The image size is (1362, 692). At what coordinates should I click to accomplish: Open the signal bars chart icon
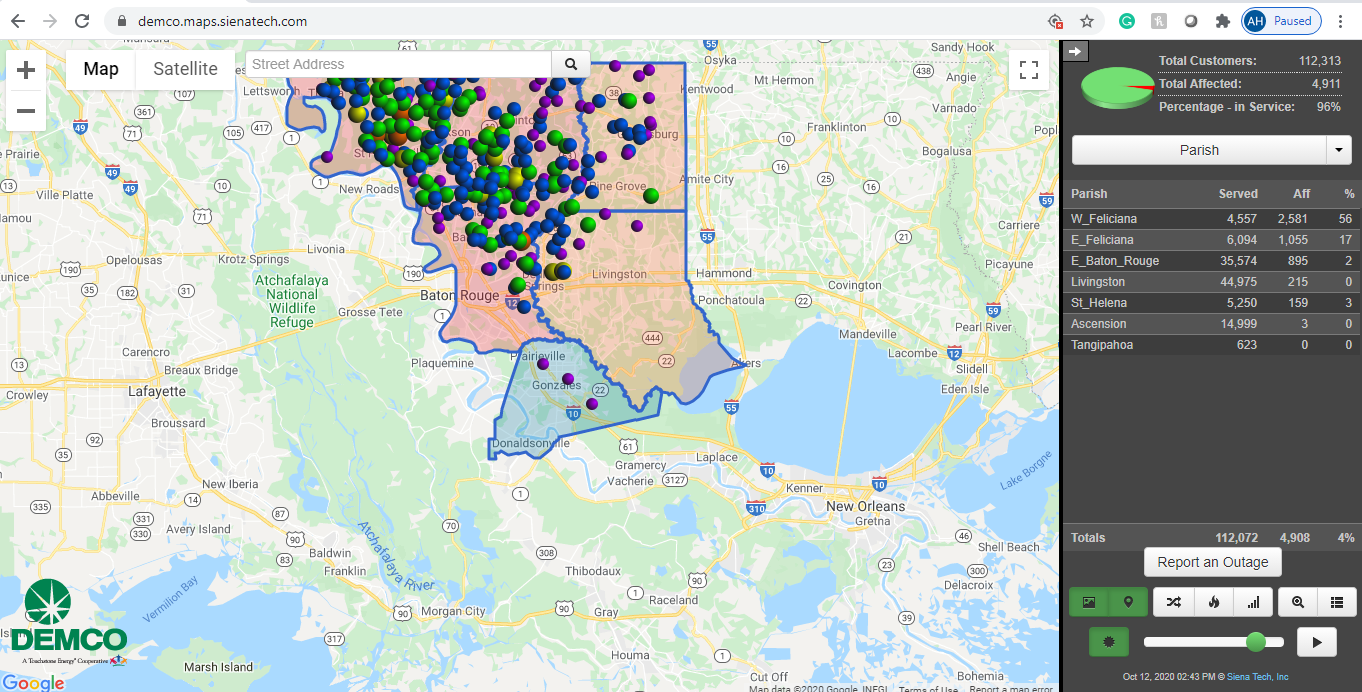pyautogui.click(x=1252, y=602)
